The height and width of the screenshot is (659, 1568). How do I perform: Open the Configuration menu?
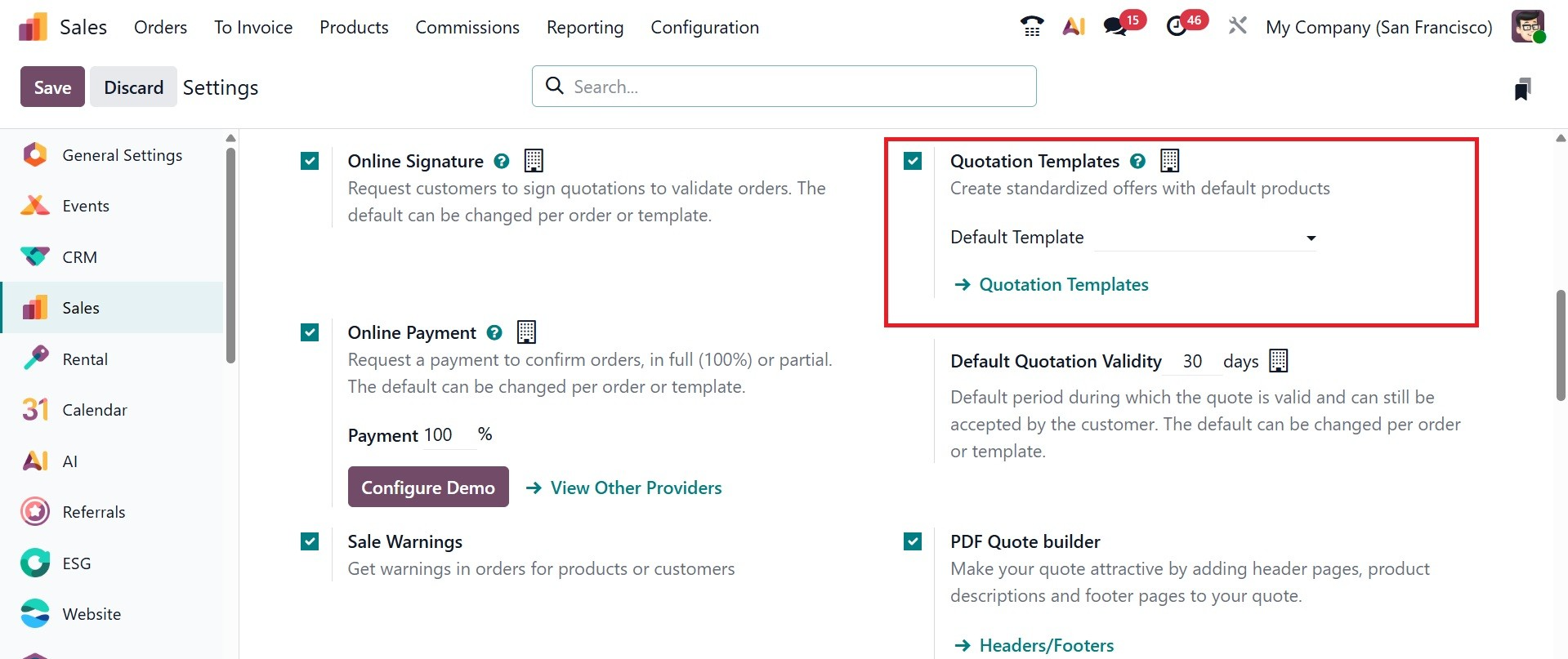click(704, 27)
